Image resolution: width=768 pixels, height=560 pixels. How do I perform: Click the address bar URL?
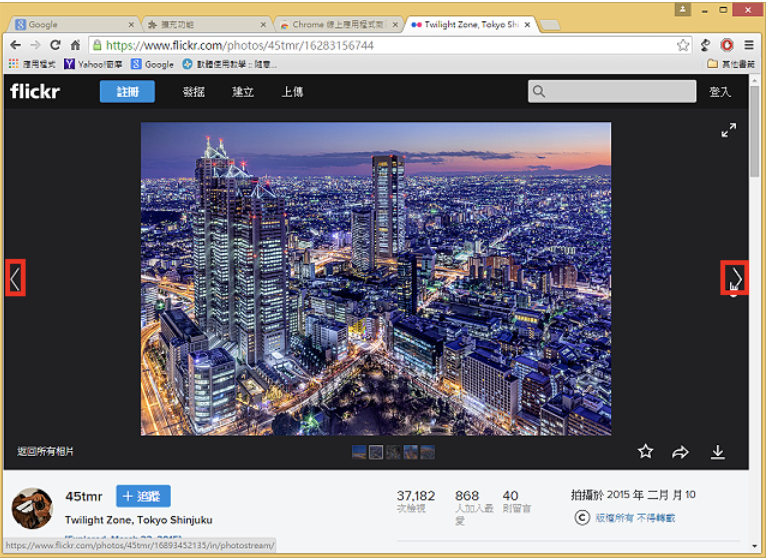tap(240, 46)
